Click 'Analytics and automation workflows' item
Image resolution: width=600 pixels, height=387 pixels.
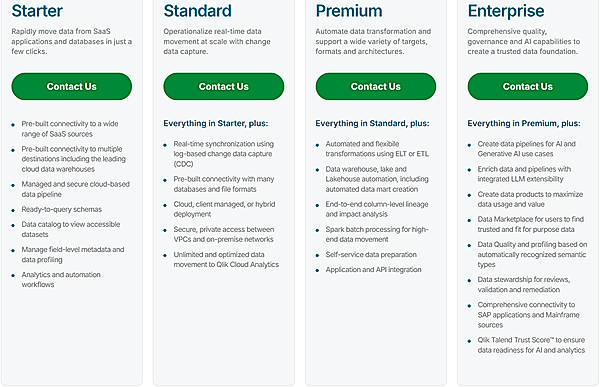61,279
